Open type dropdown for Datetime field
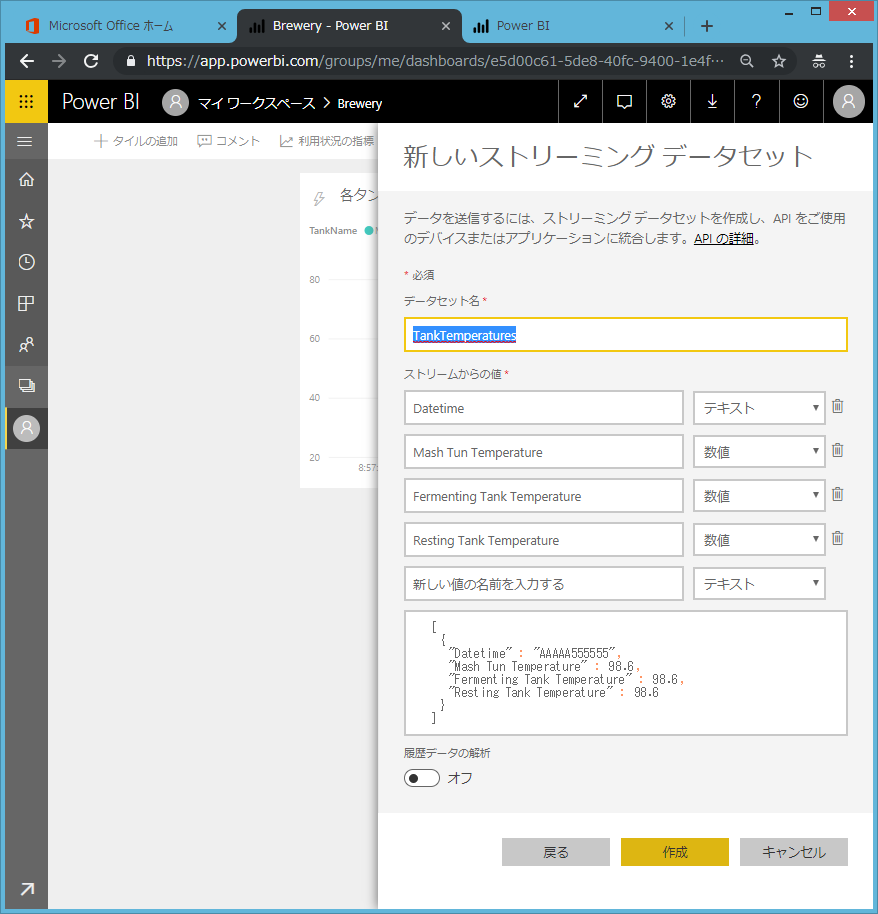Viewport: 878px width, 914px height. click(x=759, y=408)
